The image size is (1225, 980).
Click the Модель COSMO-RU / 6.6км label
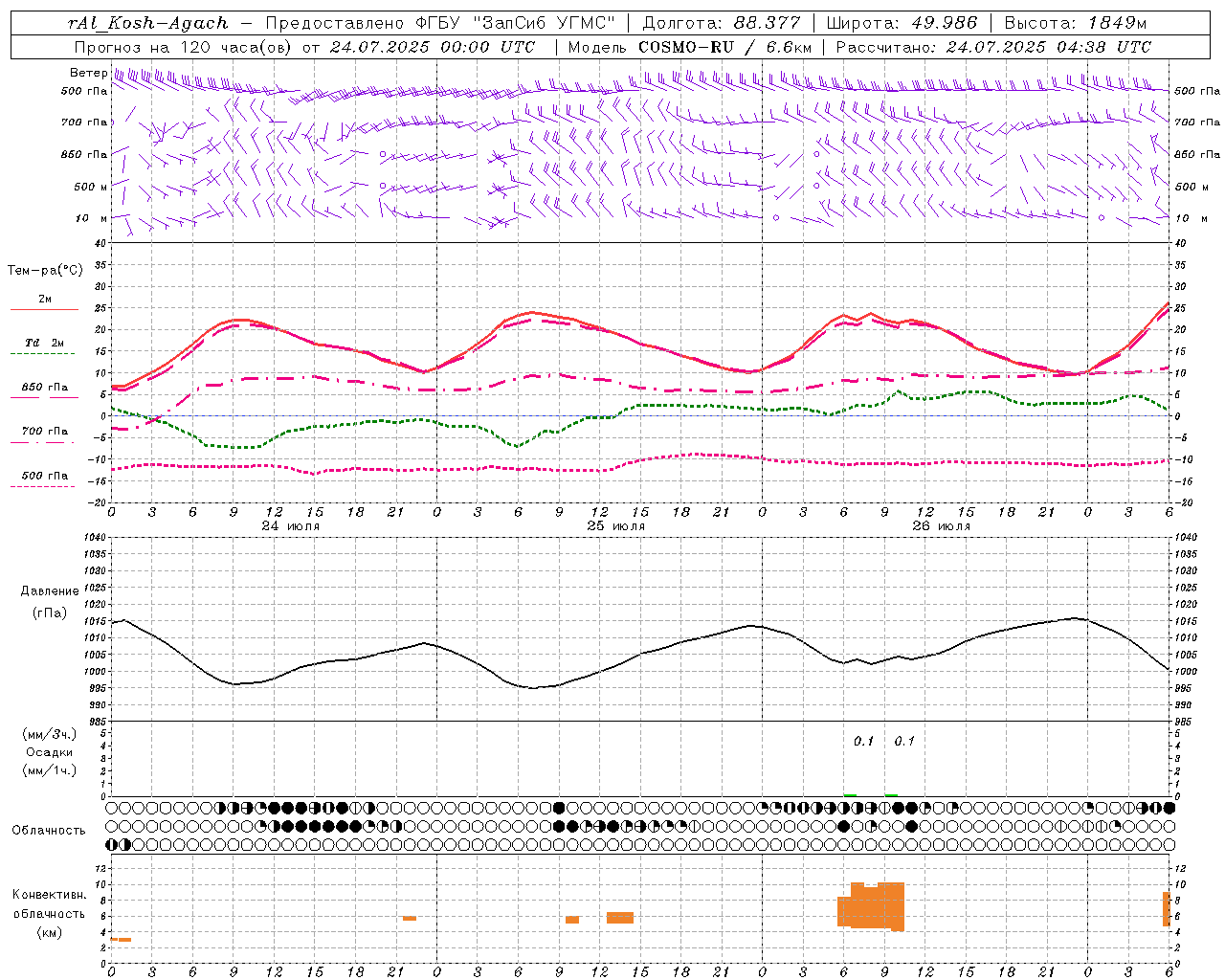click(690, 47)
